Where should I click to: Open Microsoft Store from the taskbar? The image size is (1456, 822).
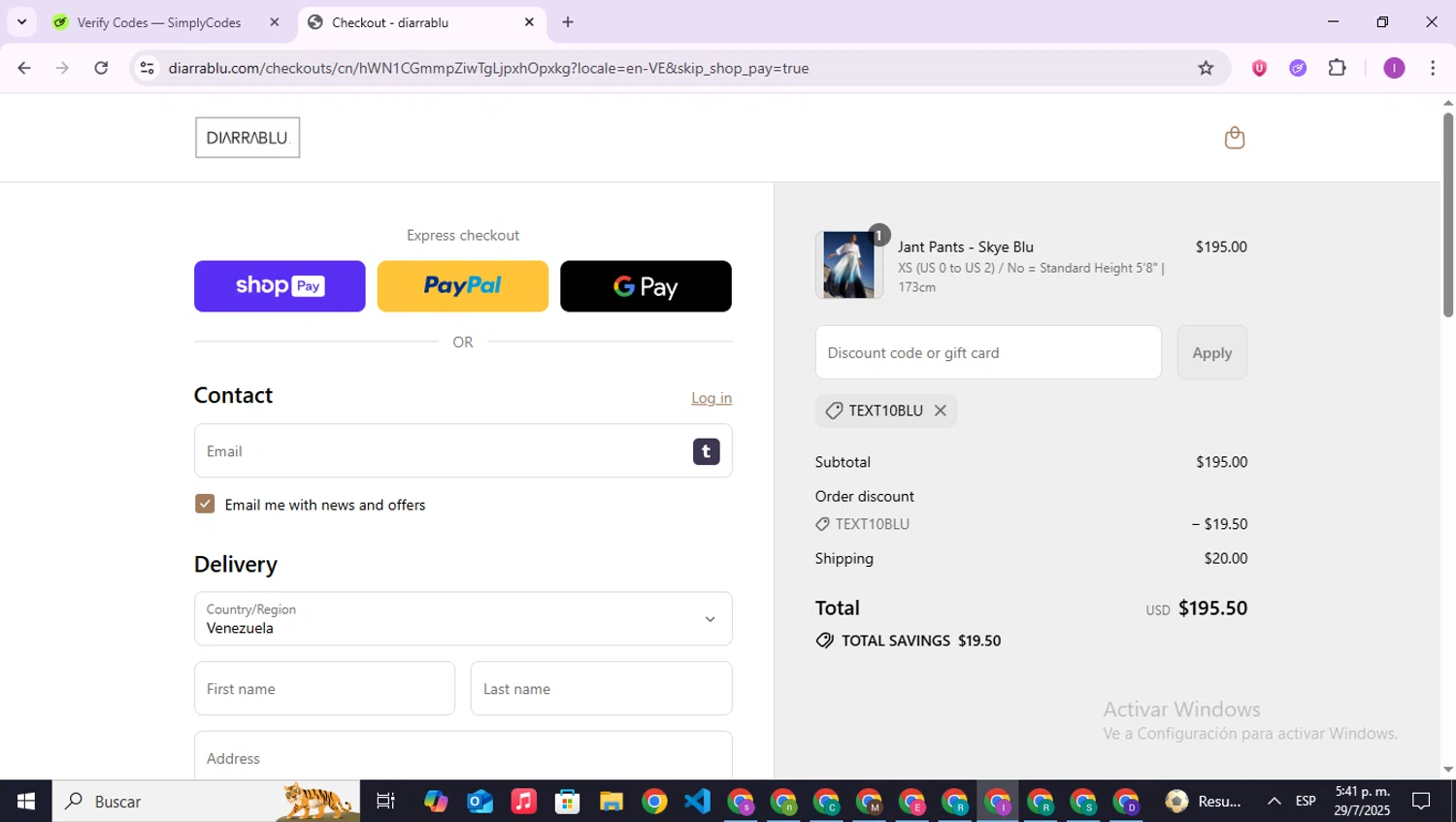click(567, 802)
